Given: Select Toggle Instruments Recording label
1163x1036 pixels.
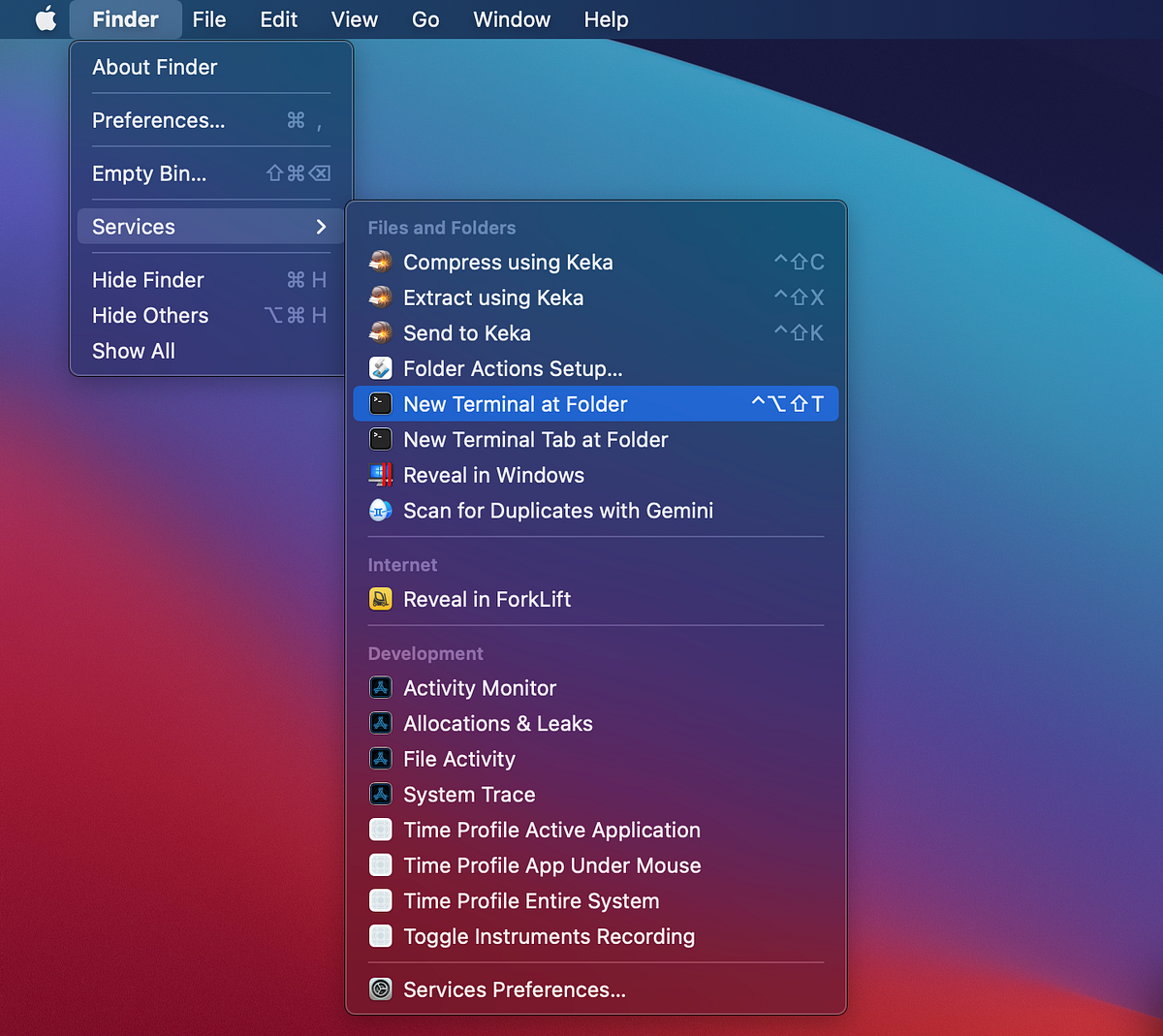Looking at the screenshot, I should tap(549, 937).
